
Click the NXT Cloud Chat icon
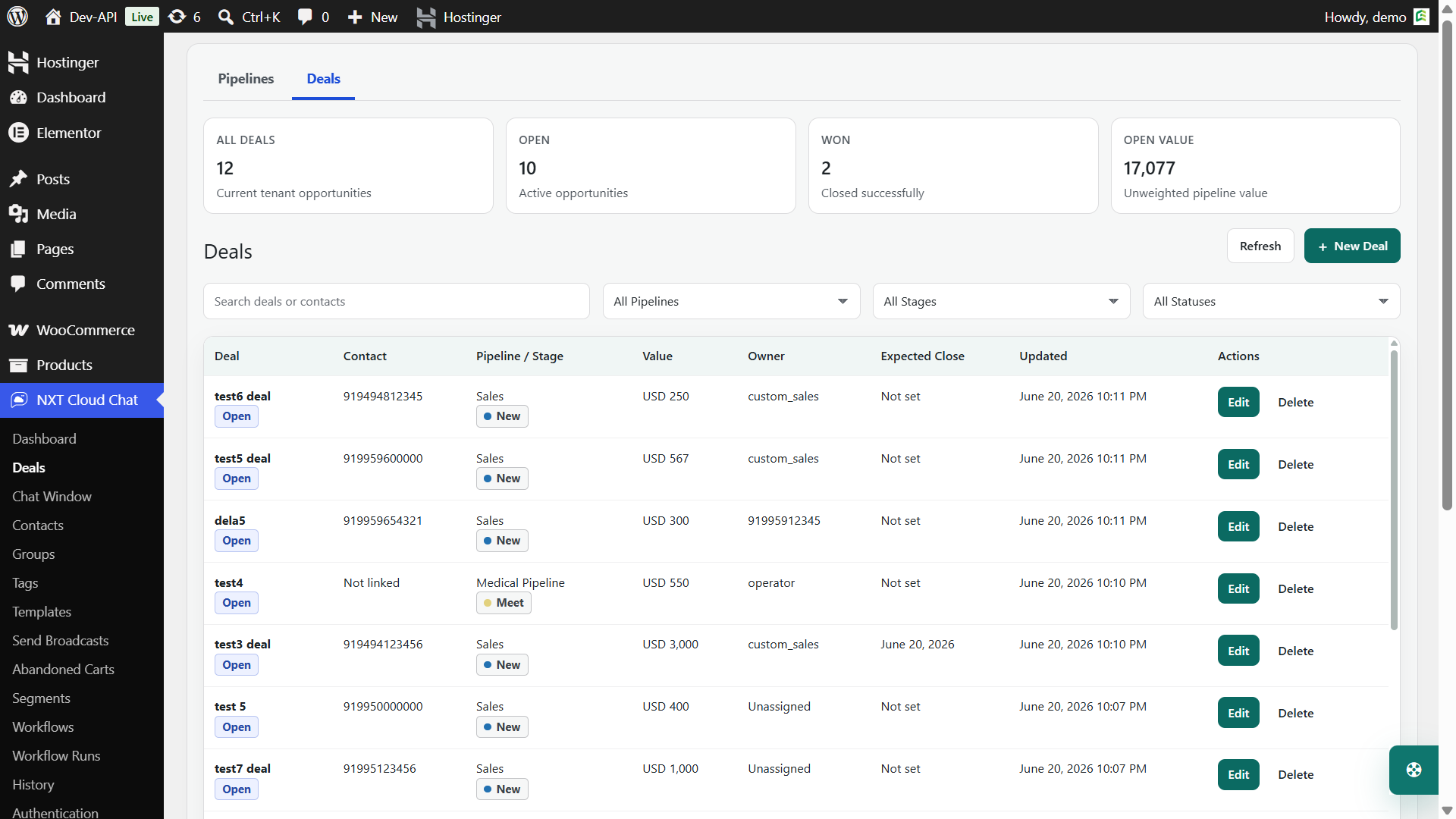[19, 400]
